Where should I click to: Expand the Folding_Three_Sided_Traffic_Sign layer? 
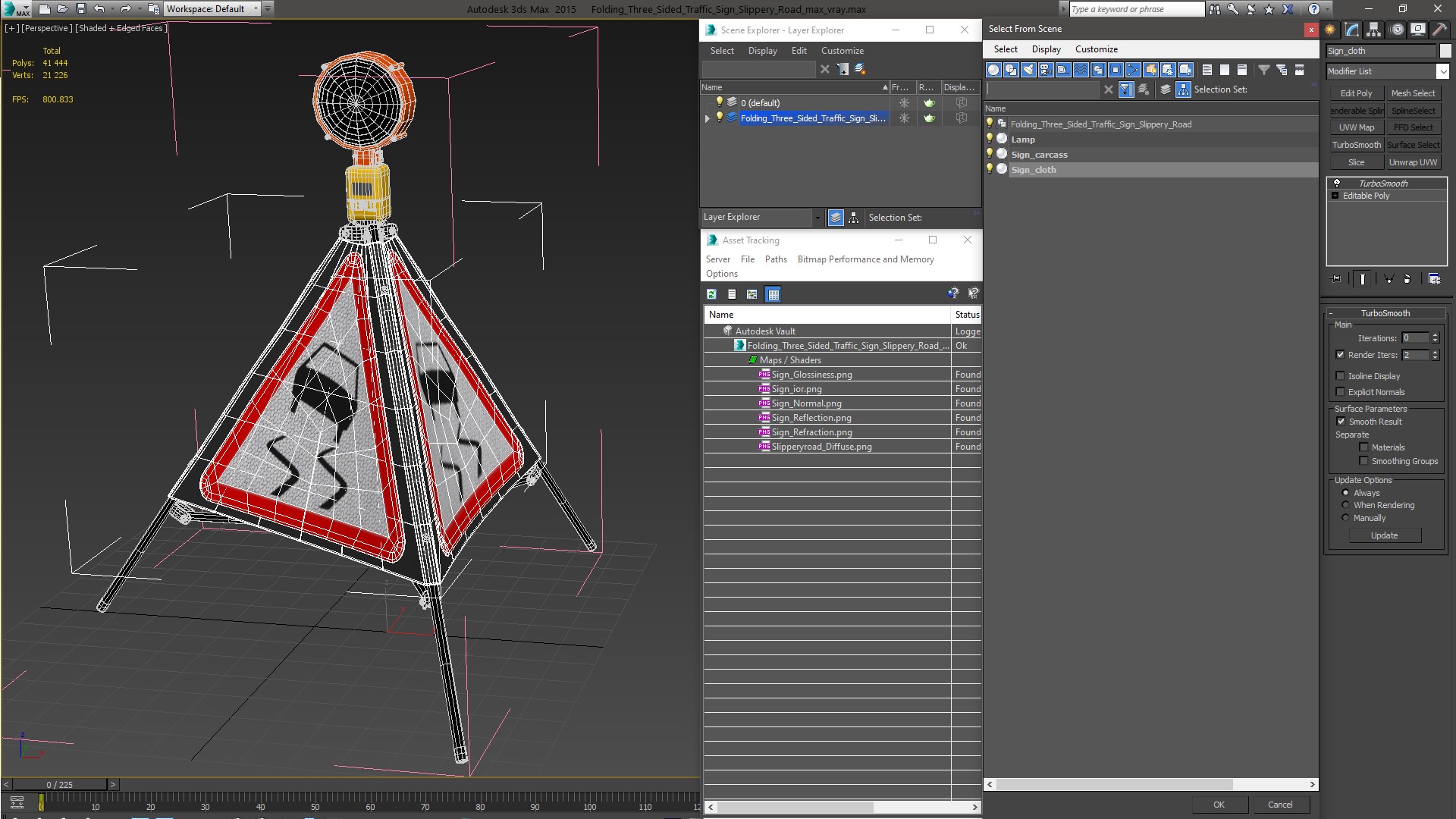pyautogui.click(x=708, y=118)
